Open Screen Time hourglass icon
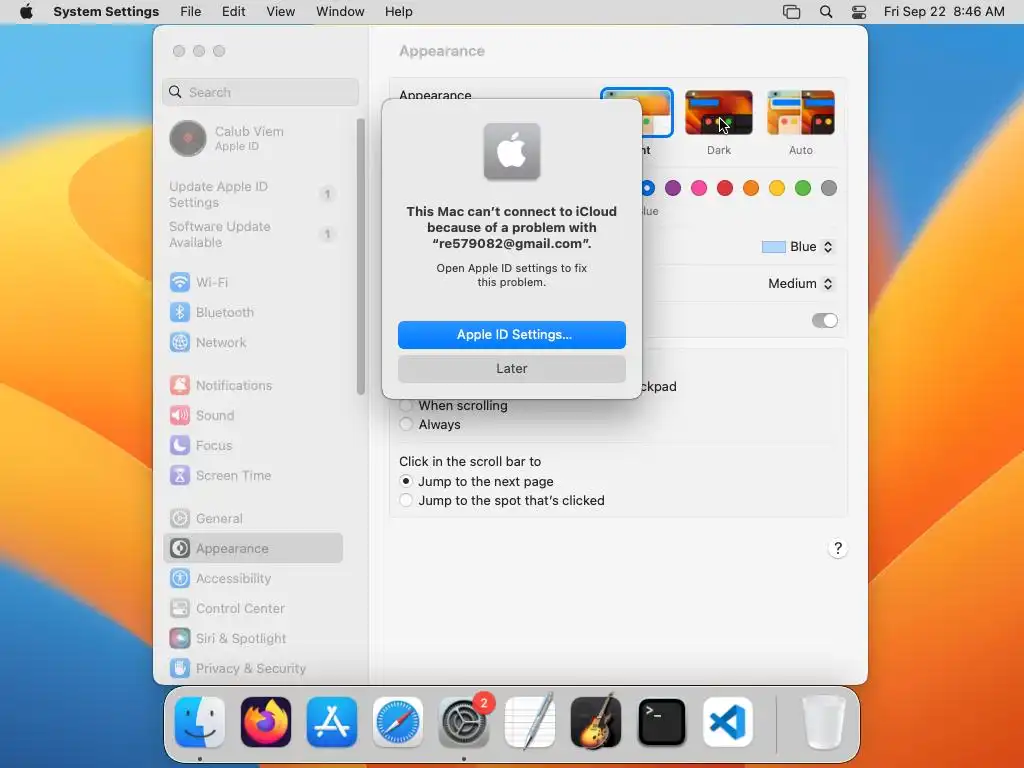 [180, 475]
